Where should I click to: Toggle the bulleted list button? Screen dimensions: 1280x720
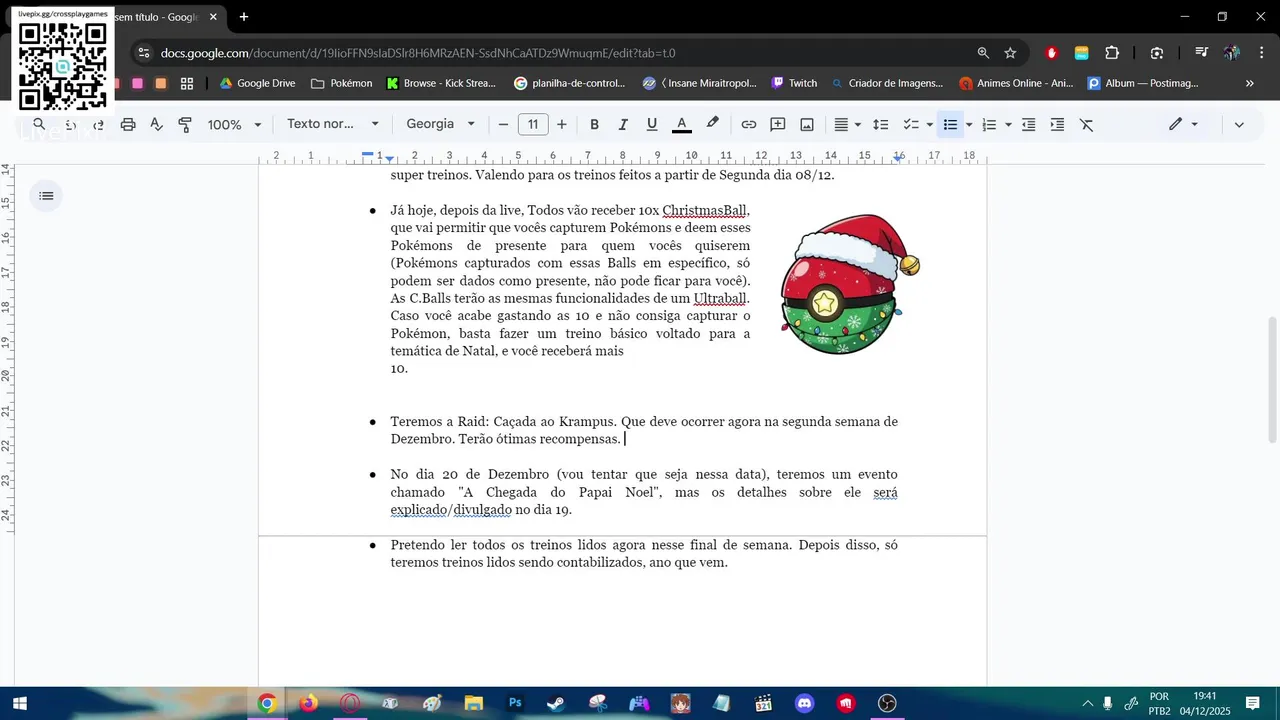tap(950, 125)
